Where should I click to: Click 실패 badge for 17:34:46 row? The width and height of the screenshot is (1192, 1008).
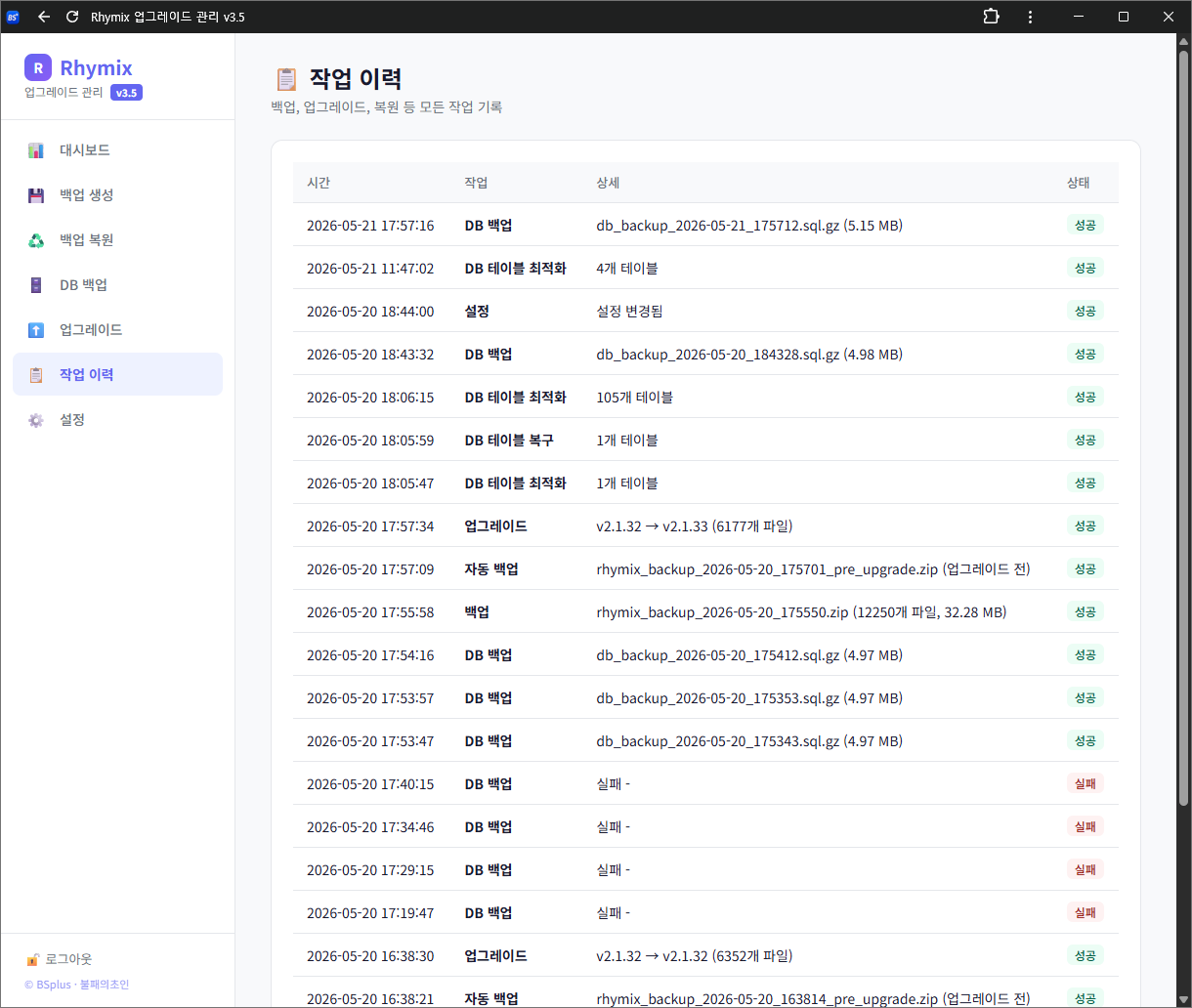pos(1085,826)
